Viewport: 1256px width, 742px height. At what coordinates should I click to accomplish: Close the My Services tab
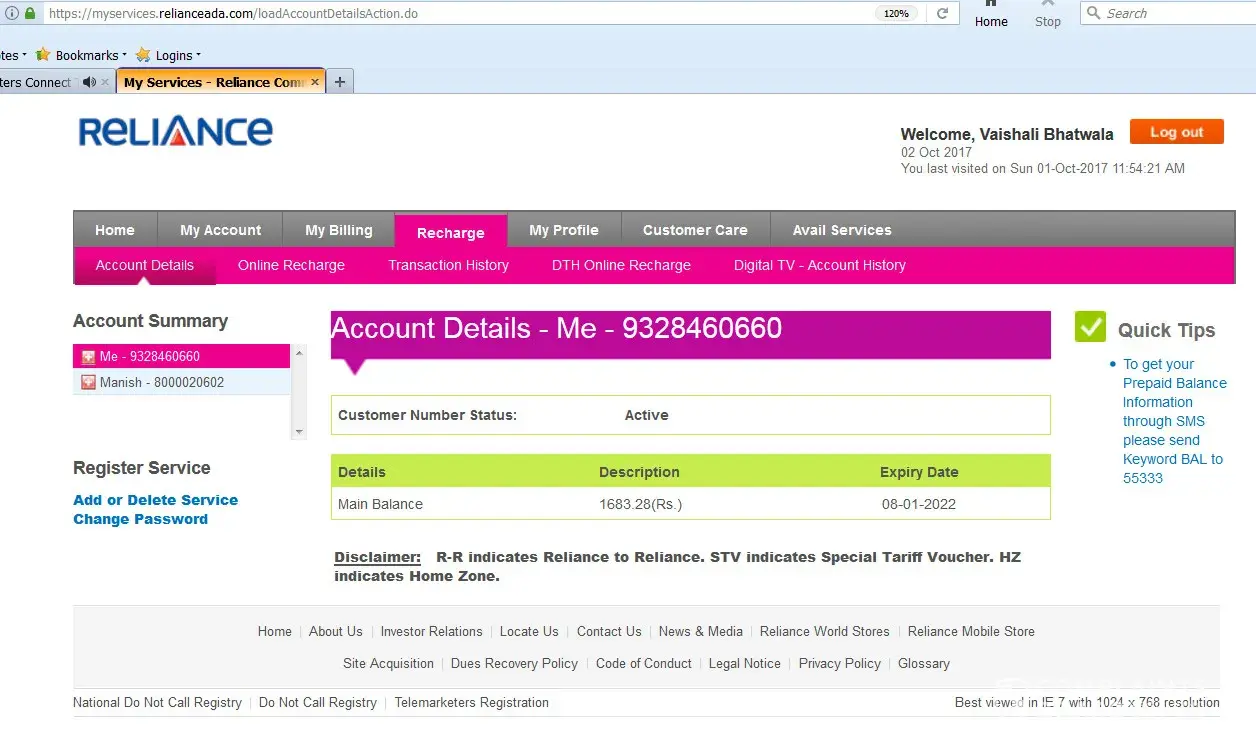pyautogui.click(x=316, y=82)
